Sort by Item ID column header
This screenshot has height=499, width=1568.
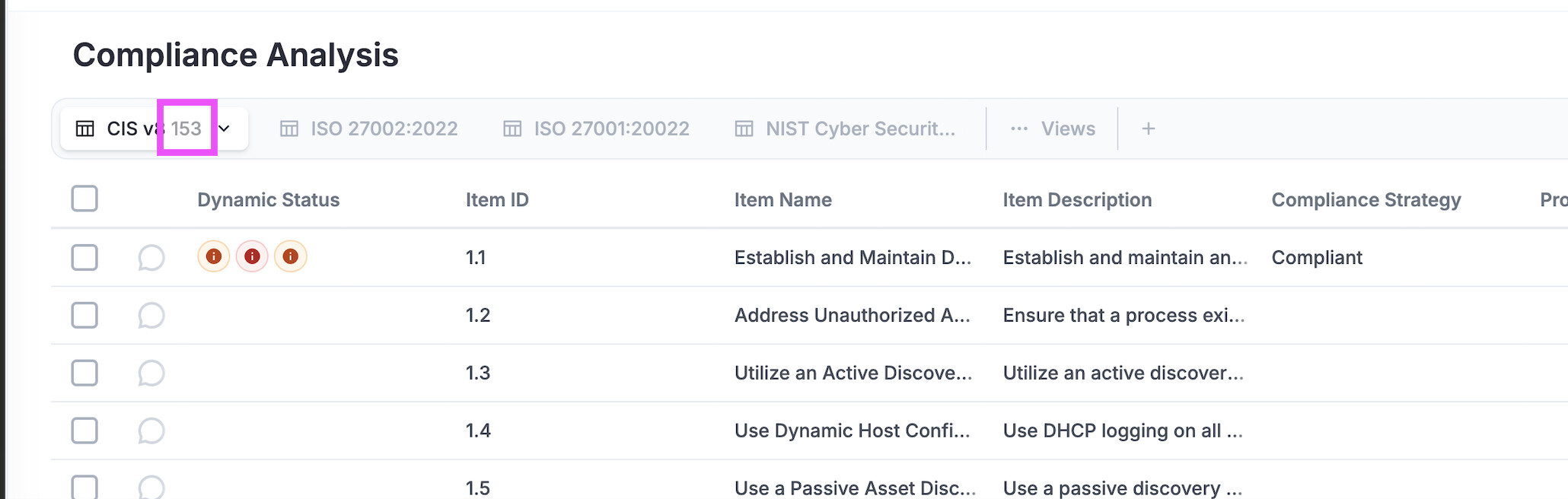tap(497, 199)
